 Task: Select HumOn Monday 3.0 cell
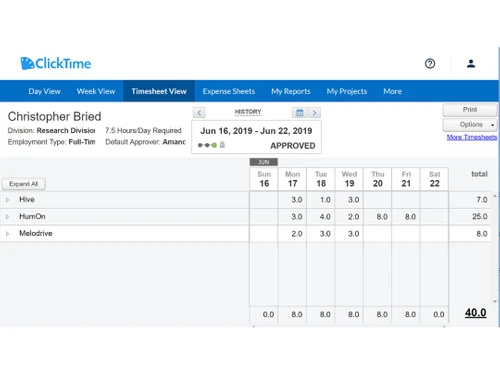pos(292,217)
